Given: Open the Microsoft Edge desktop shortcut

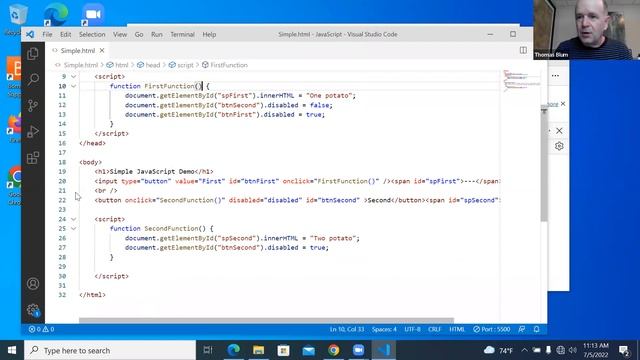Looking at the screenshot, I should [56, 14].
